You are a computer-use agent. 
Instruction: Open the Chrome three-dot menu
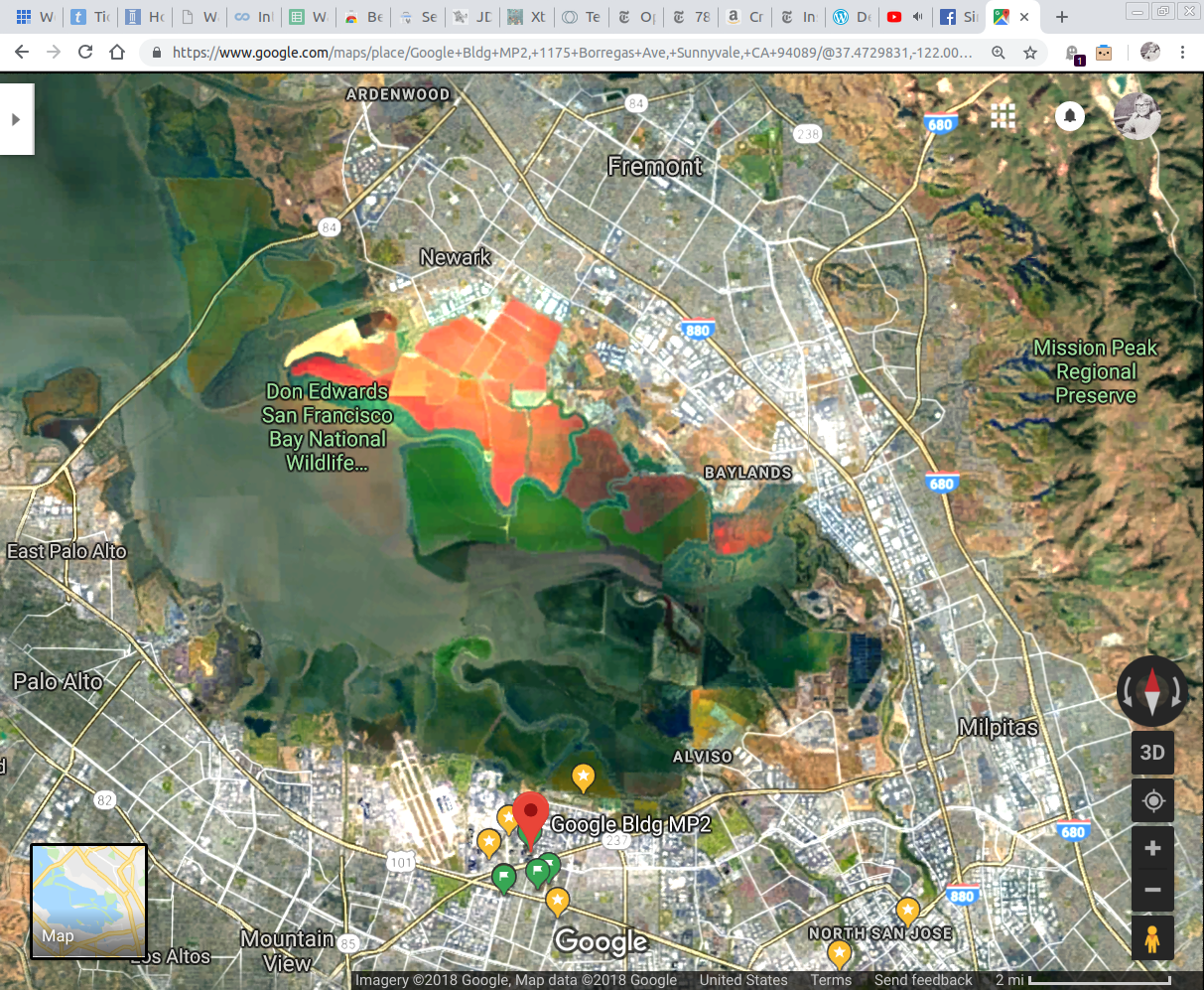click(1182, 53)
